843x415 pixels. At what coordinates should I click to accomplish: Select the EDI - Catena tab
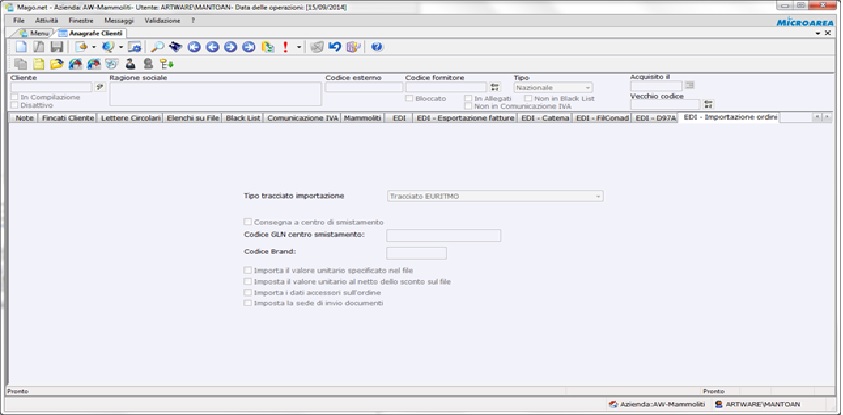pos(545,118)
